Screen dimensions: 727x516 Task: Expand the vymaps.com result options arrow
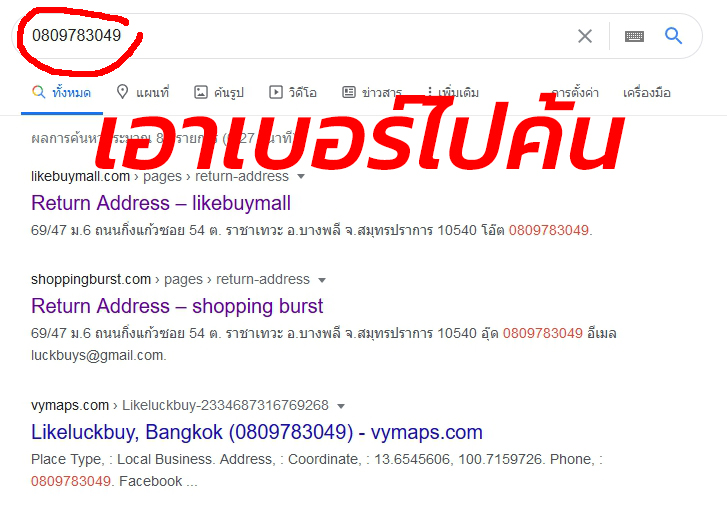point(341,406)
